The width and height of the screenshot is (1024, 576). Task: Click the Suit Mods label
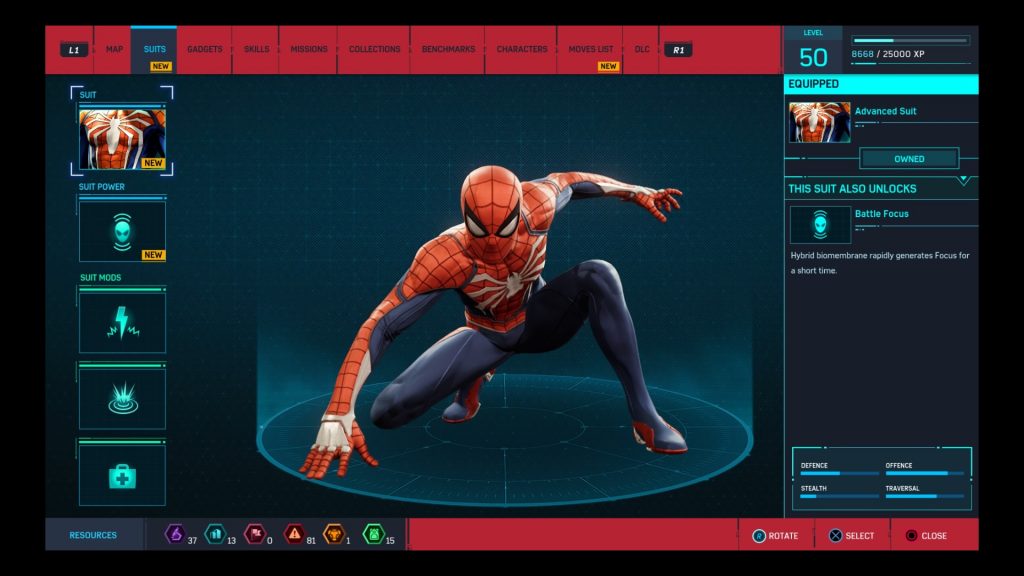click(x=101, y=278)
